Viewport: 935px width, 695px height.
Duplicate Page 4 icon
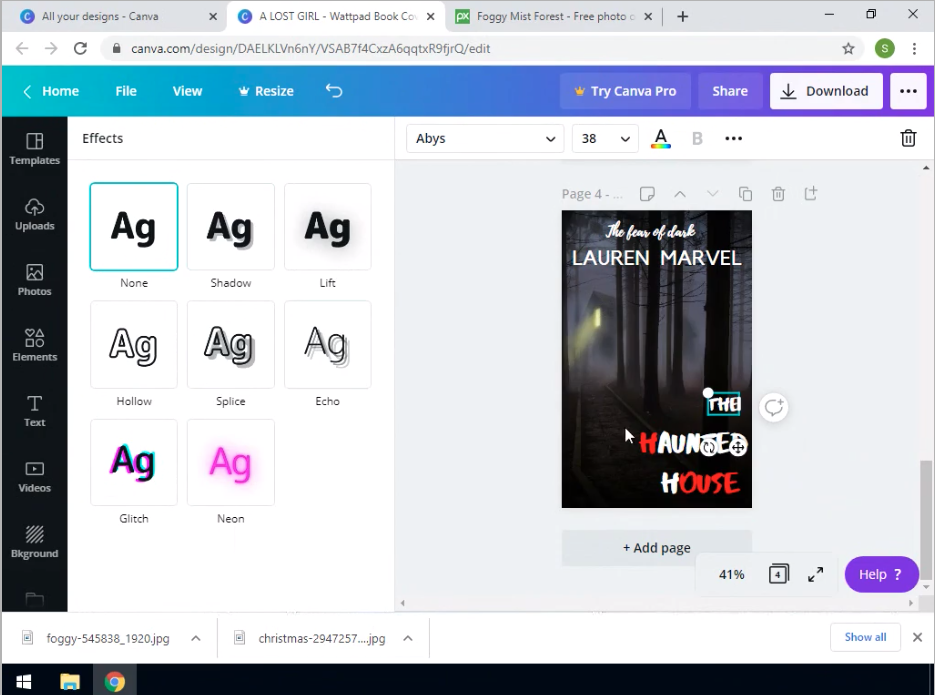pos(745,194)
